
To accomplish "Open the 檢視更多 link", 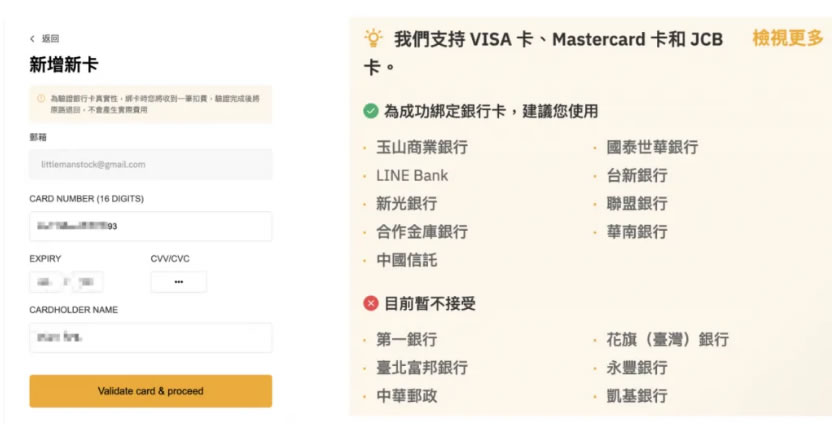I will point(787,39).
